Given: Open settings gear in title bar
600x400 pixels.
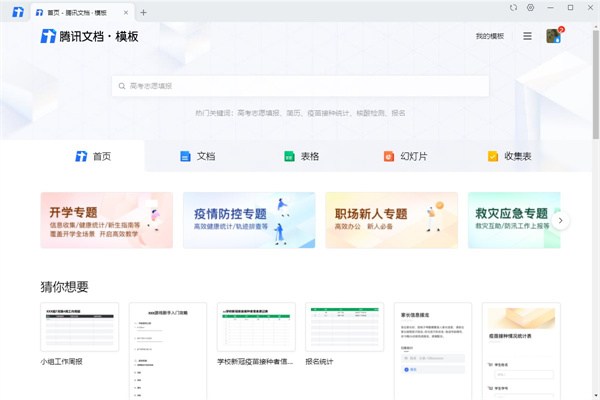Looking at the screenshot, I should tap(530, 8).
